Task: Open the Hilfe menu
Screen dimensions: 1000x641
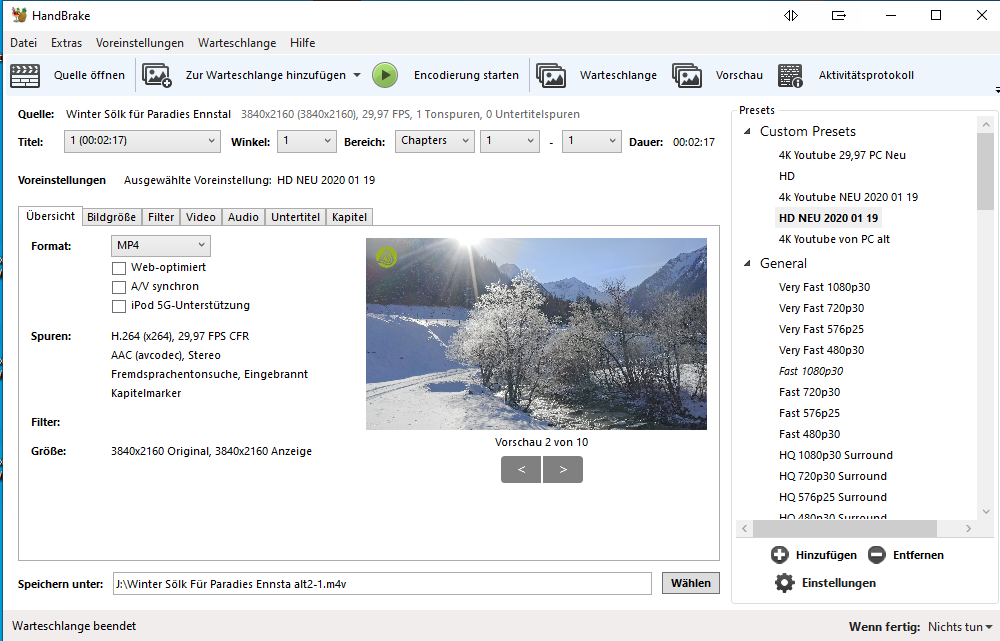Action: (302, 43)
